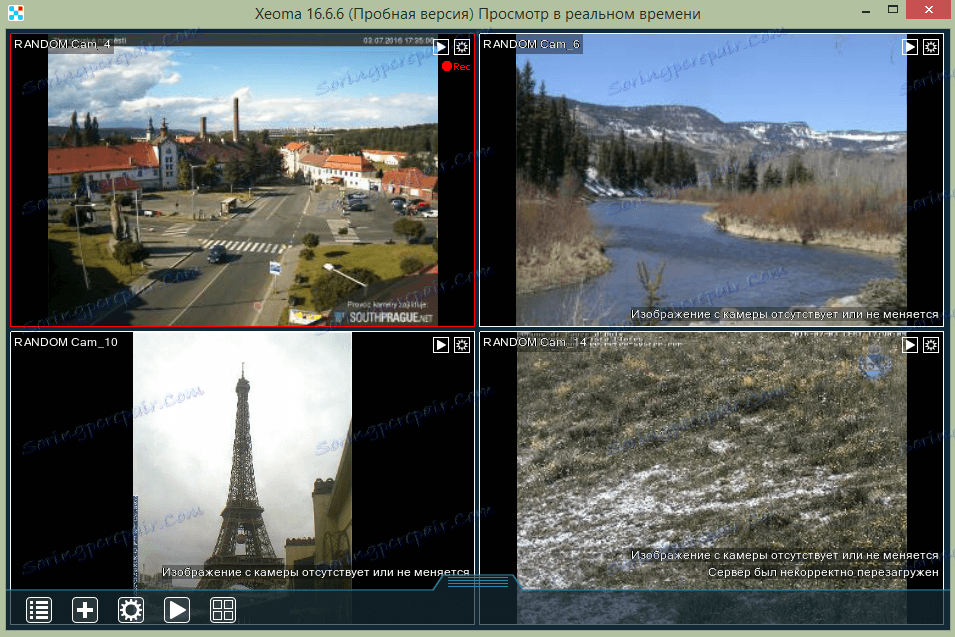Click Cam_10 "Изображение с камеры отсутствует" warning
Image resolution: width=955 pixels, height=637 pixels.
coord(315,572)
